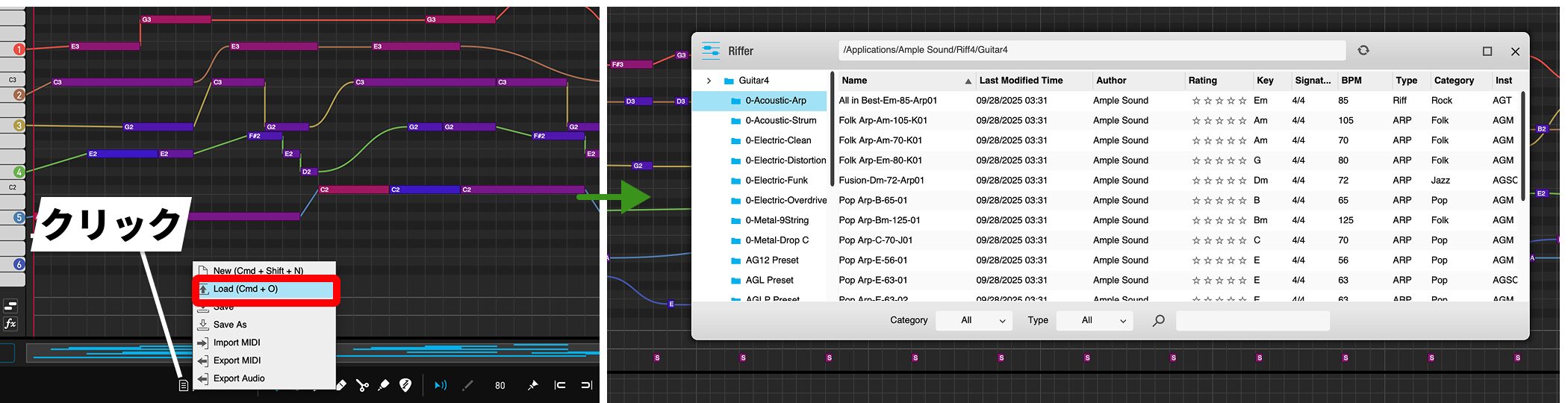
Task: Select string number 6 circle
Action: pyautogui.click(x=19, y=264)
